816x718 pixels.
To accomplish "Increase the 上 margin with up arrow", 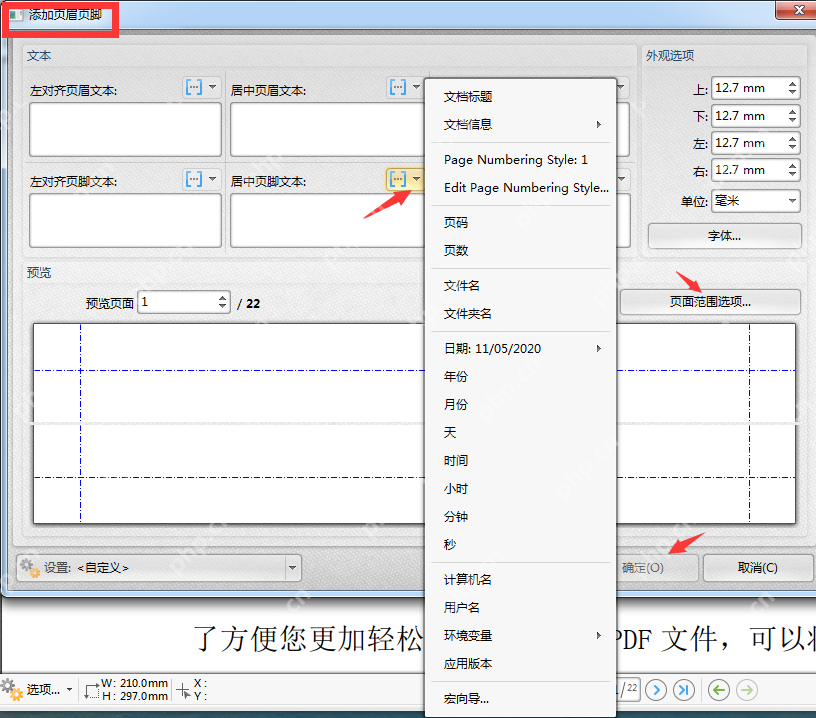I will 792,83.
